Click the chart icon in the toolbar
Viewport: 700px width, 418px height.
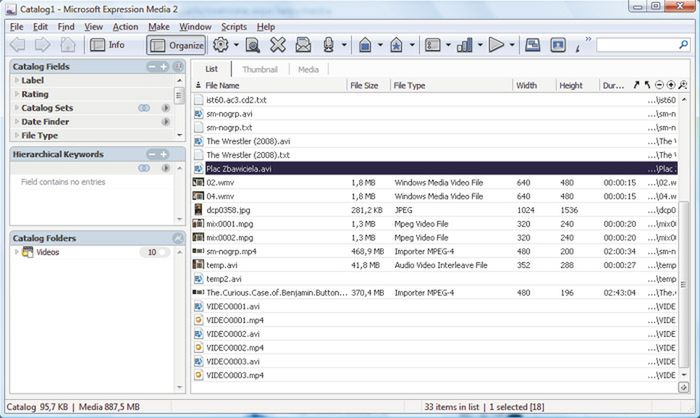point(464,45)
